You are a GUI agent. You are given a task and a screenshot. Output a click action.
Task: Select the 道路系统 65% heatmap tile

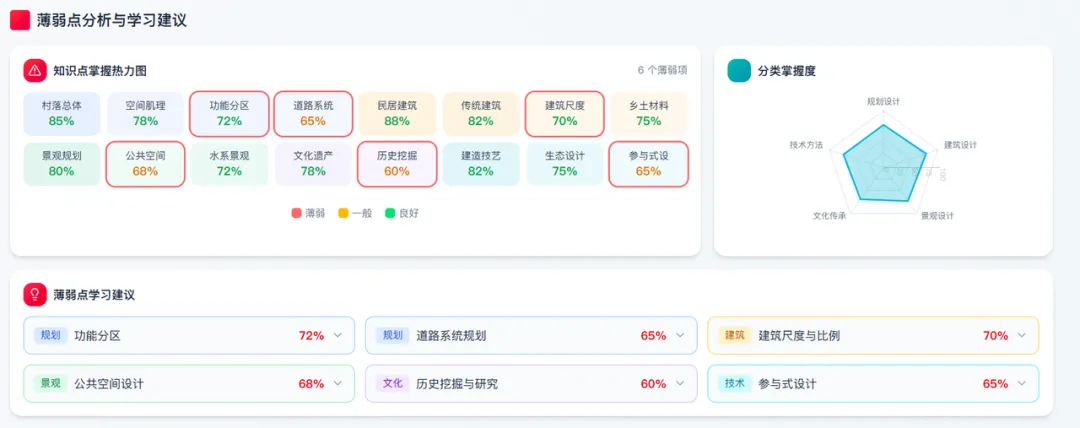point(313,113)
